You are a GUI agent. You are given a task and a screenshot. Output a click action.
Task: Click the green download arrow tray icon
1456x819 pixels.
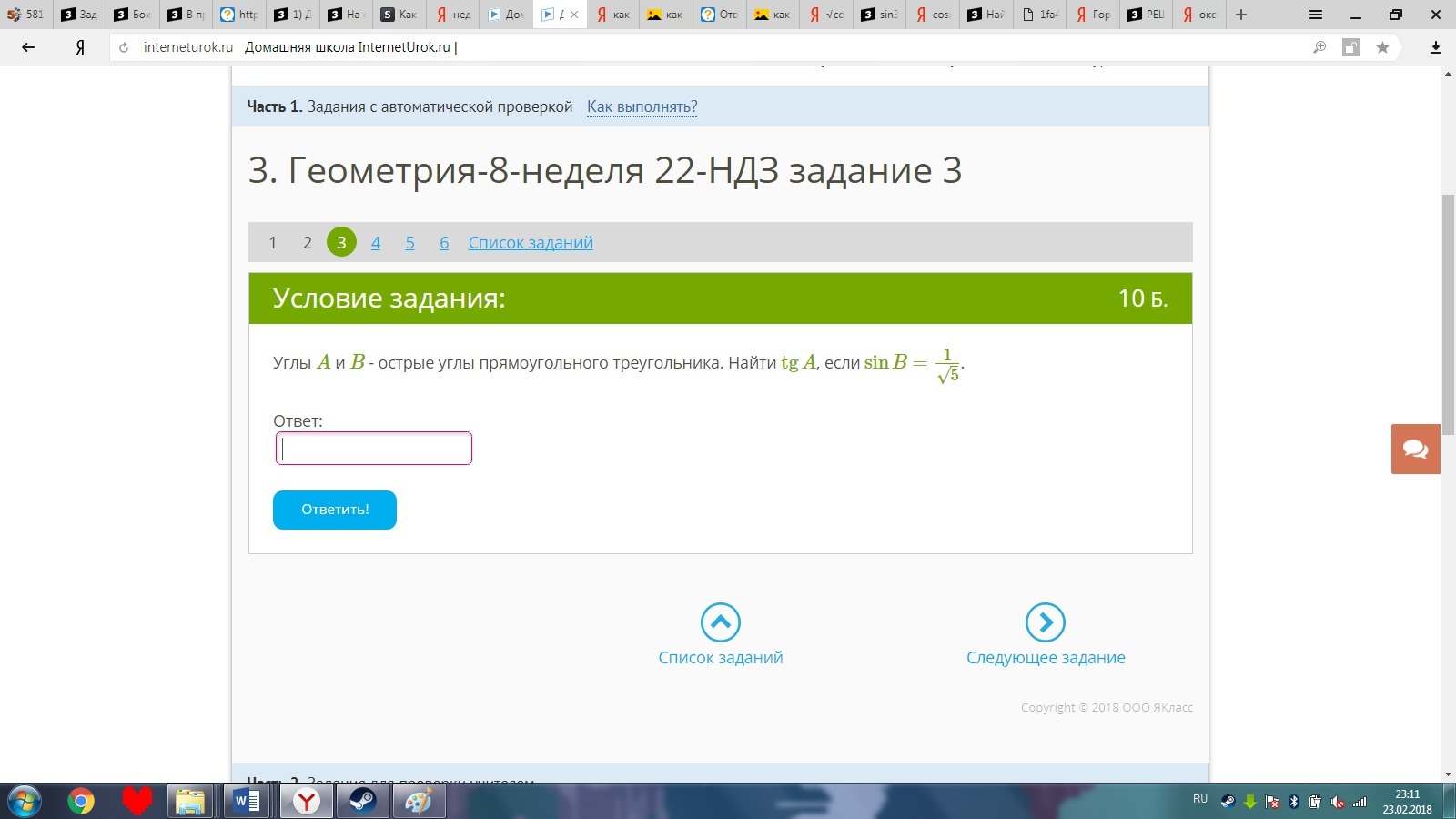(x=1250, y=802)
